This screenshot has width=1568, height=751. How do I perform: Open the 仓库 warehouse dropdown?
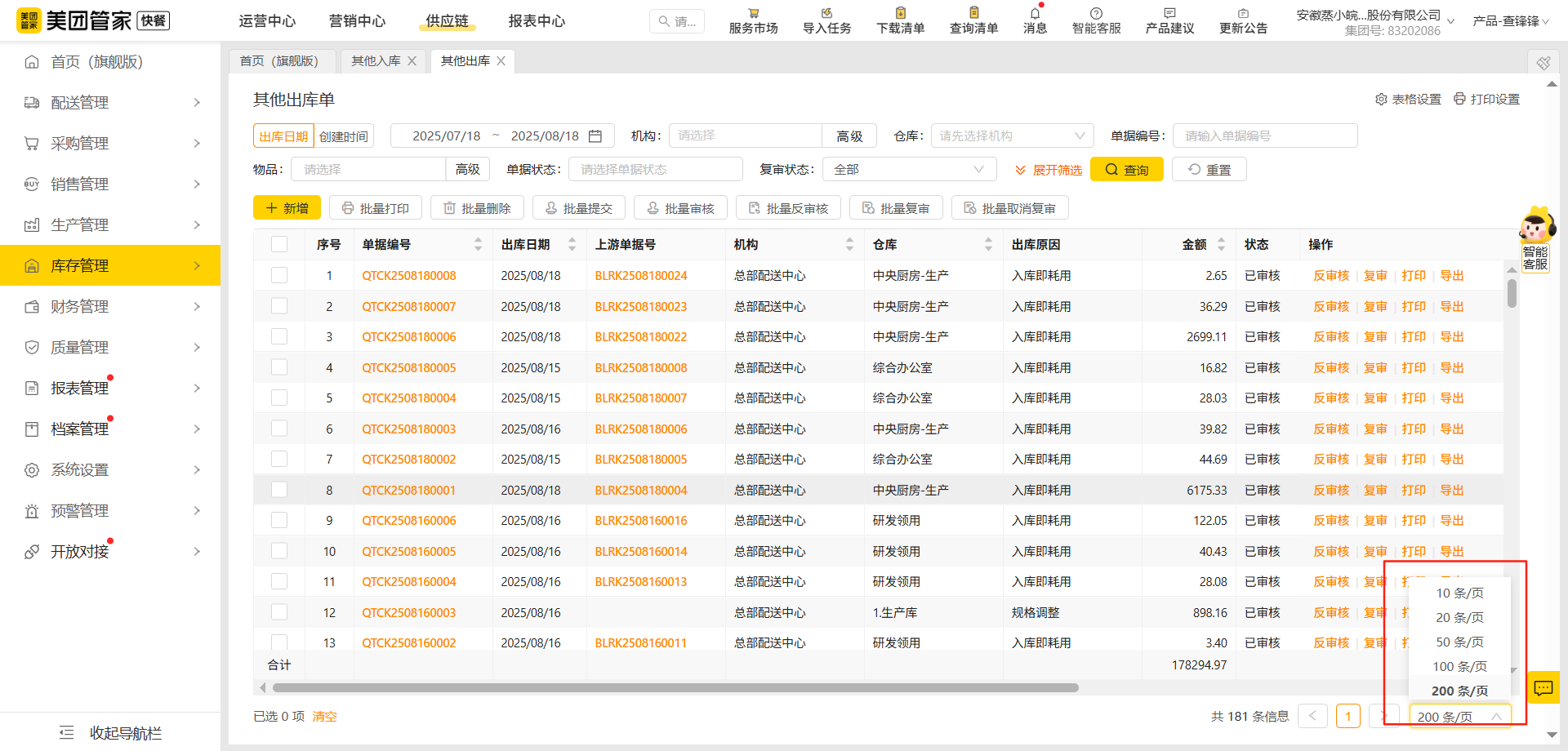point(1012,136)
